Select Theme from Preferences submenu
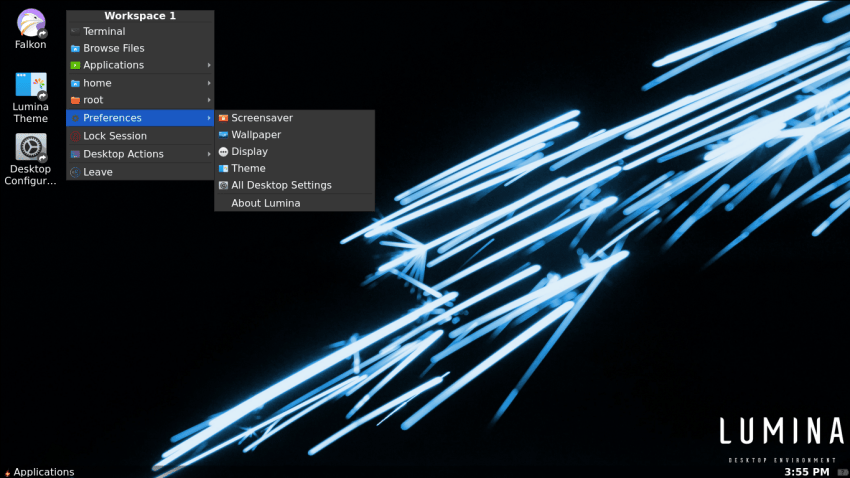The width and height of the screenshot is (850, 478). point(248,169)
